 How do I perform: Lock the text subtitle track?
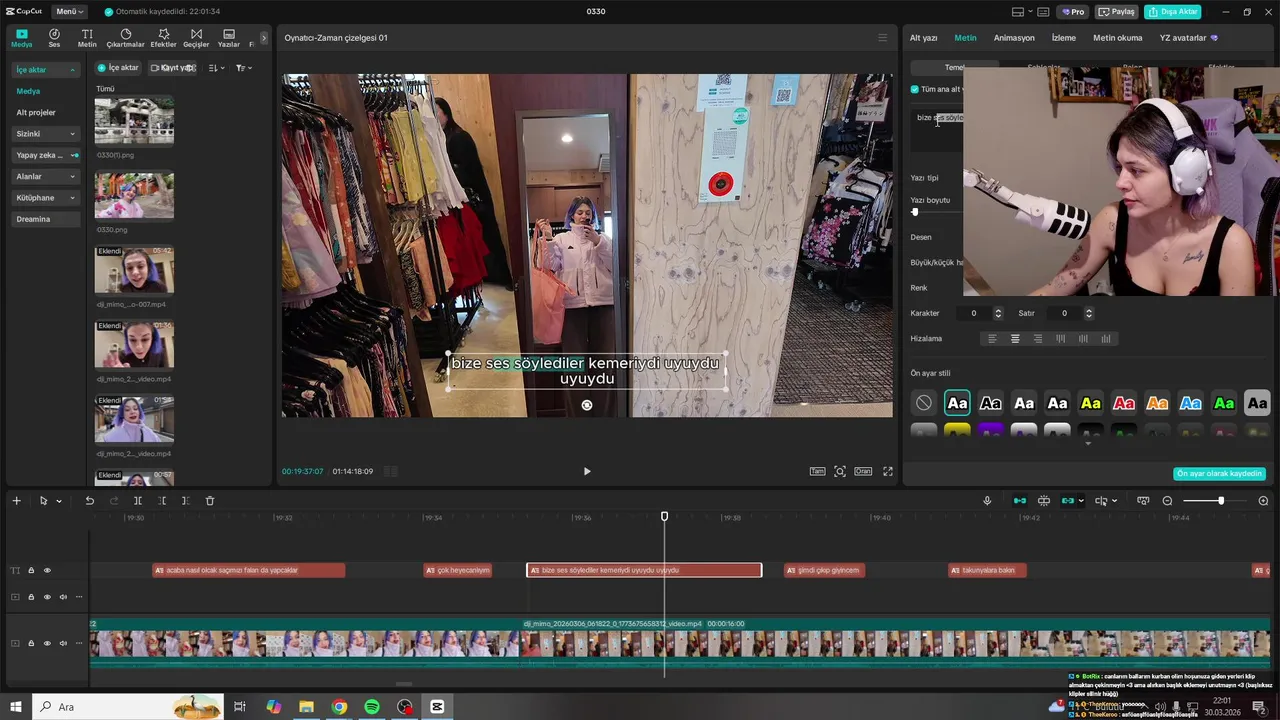coord(31,570)
